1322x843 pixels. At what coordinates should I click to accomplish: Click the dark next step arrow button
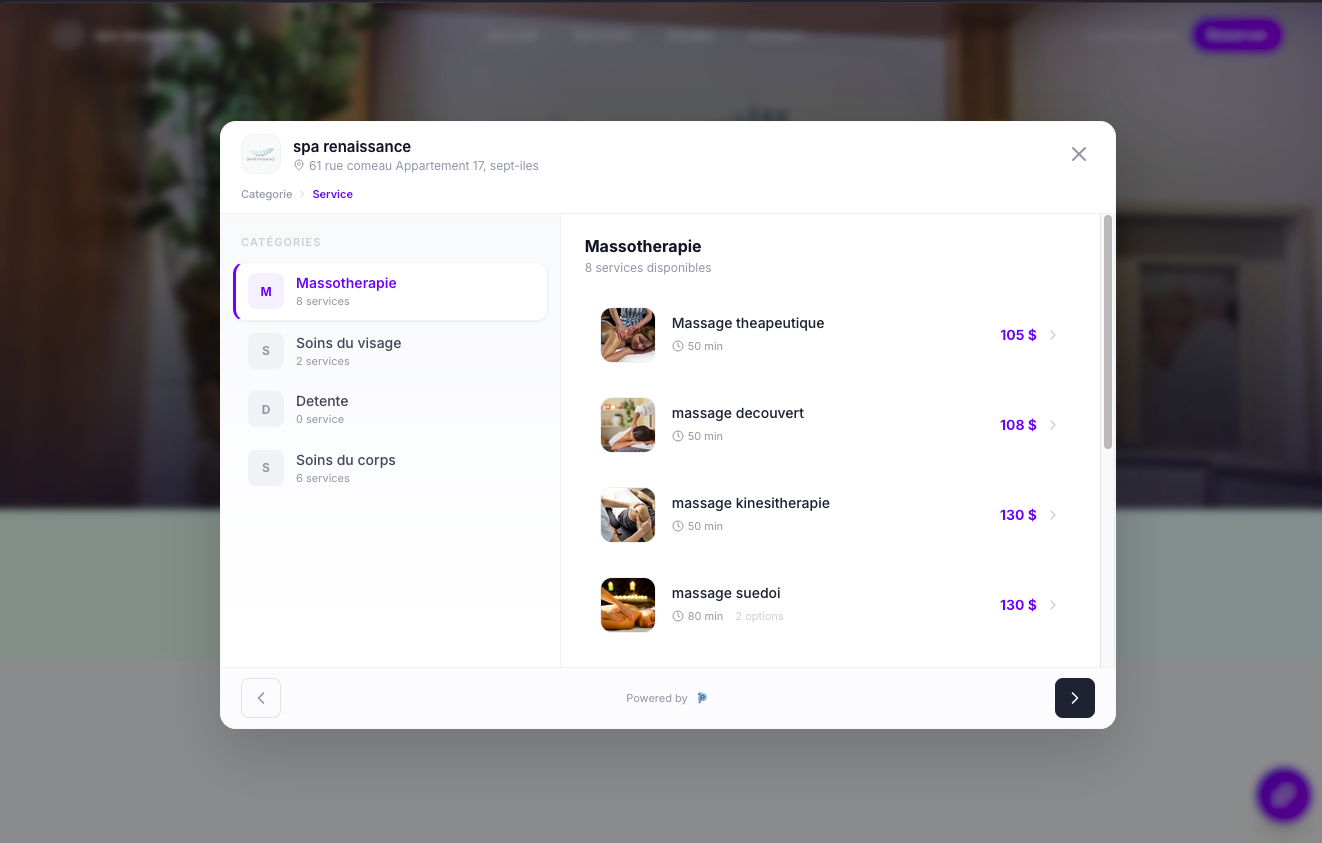coord(1075,698)
